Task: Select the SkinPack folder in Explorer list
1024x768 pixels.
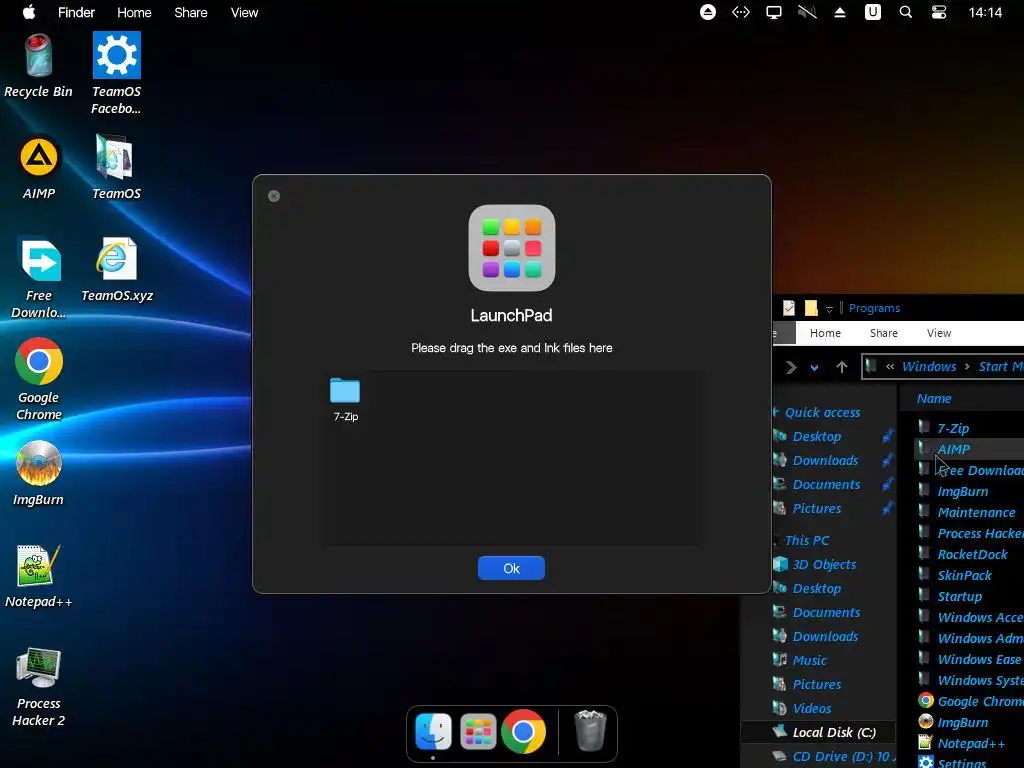Action: 965,575
